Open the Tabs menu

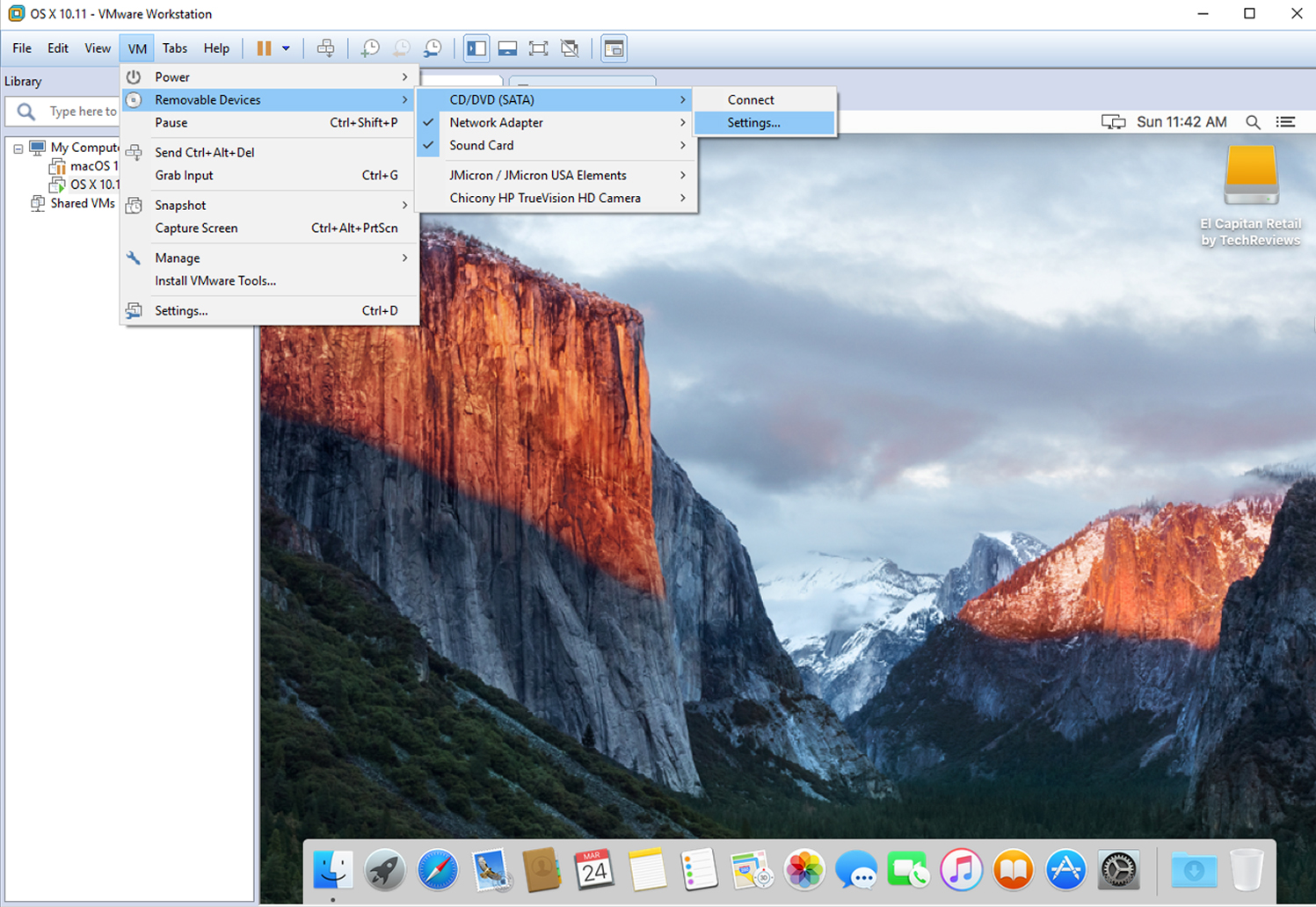tap(175, 48)
